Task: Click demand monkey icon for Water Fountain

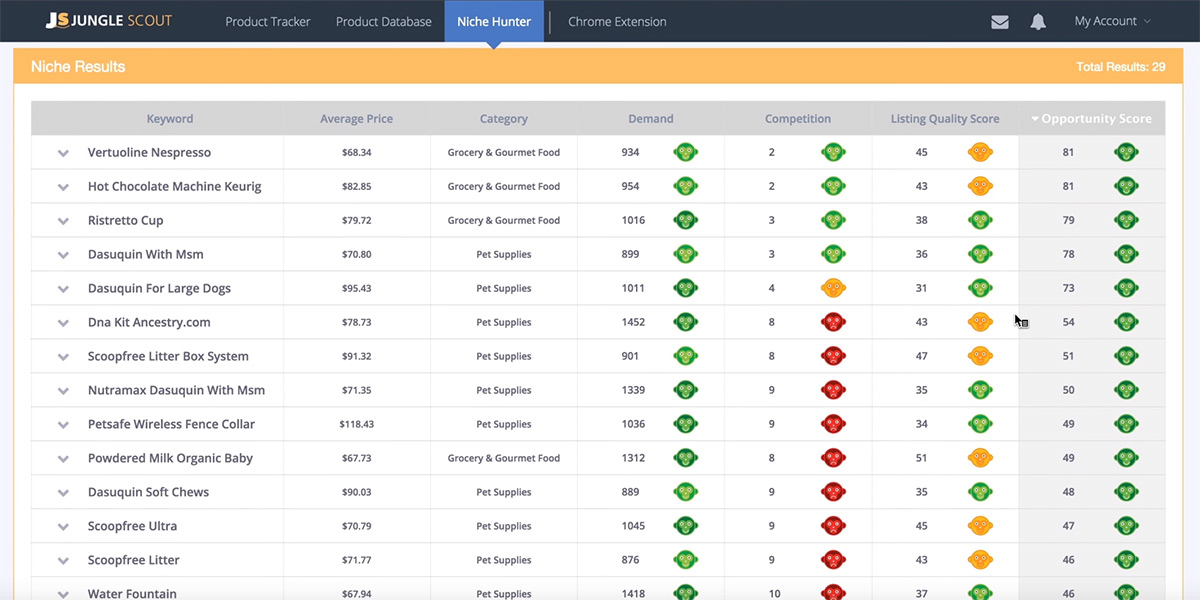Action: tap(685, 593)
